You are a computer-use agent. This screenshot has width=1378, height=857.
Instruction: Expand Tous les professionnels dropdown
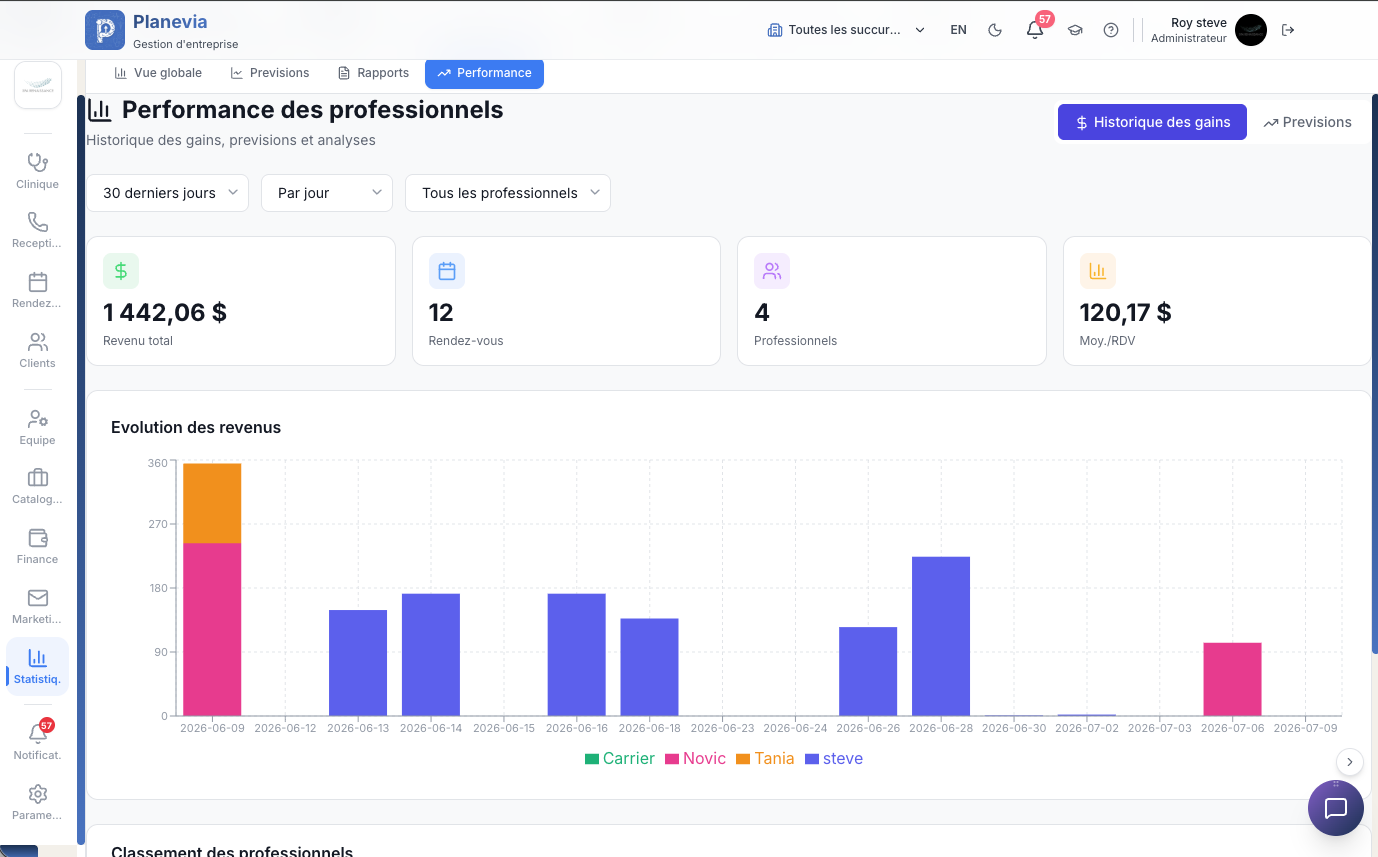click(508, 193)
